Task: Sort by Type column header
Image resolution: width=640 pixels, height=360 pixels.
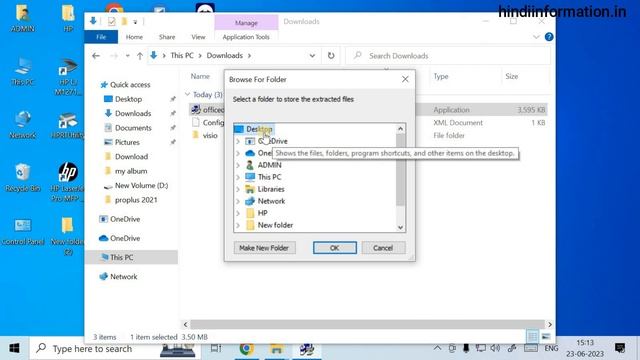Action: (441, 76)
